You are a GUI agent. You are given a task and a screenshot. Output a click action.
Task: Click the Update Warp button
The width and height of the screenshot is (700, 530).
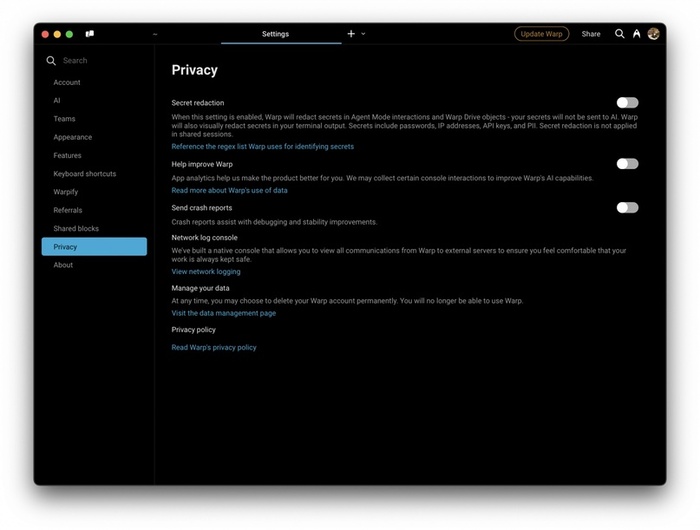[542, 34]
